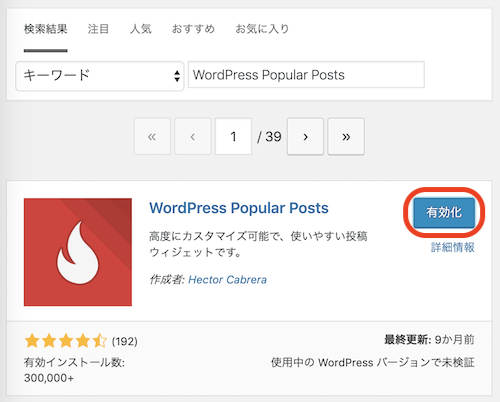The height and width of the screenshot is (402, 500).
Task: Open the 詳細情報 link
Action: pyautogui.click(x=453, y=247)
